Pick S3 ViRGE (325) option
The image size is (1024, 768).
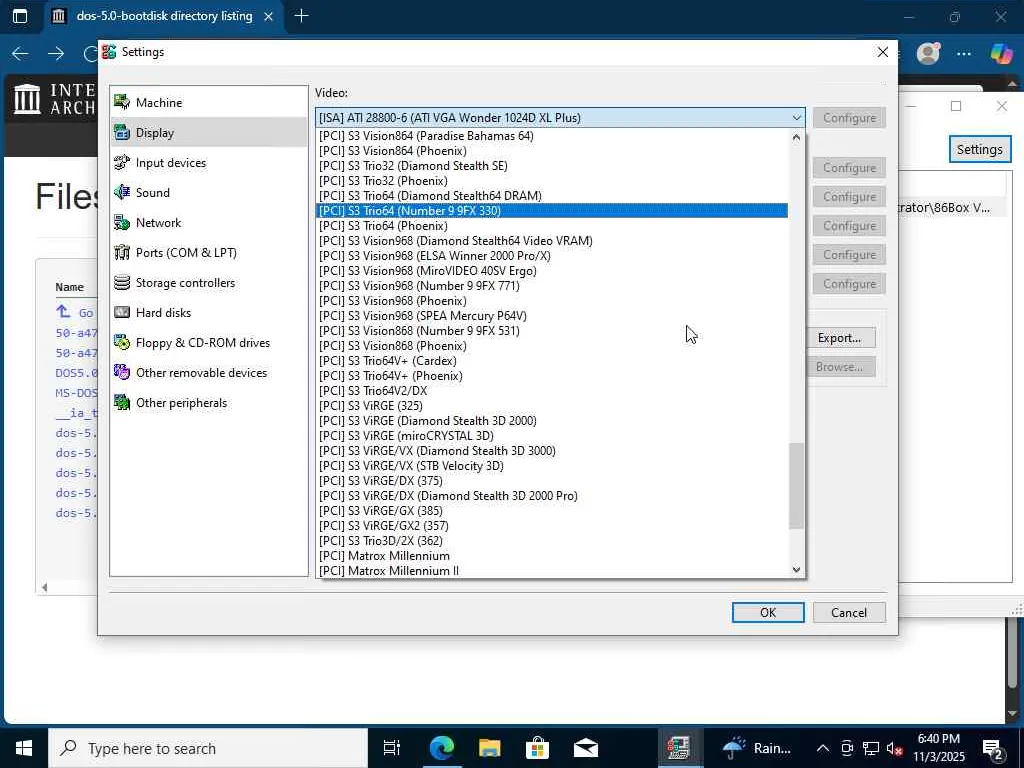552,406
